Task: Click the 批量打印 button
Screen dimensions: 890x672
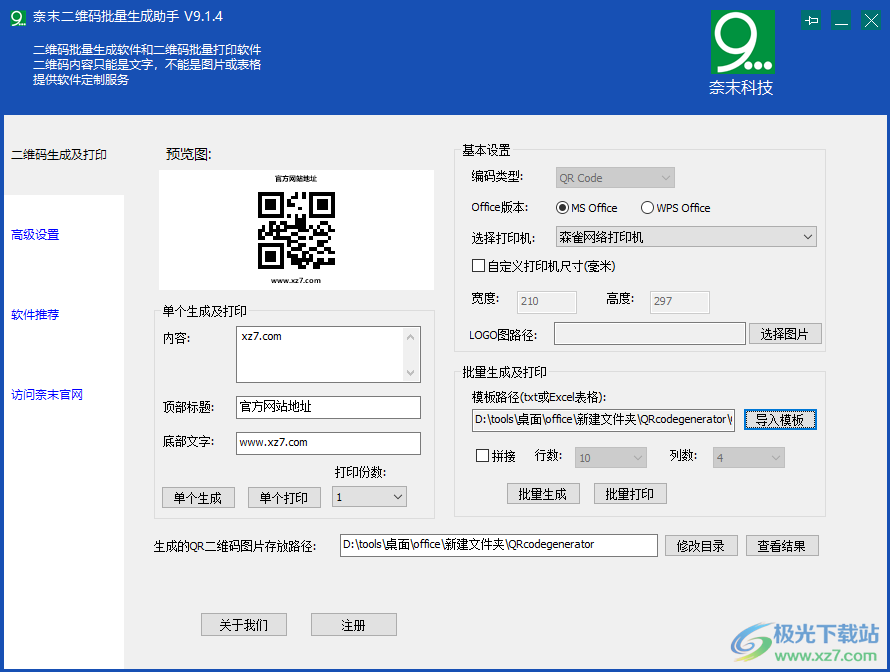Action: point(630,494)
